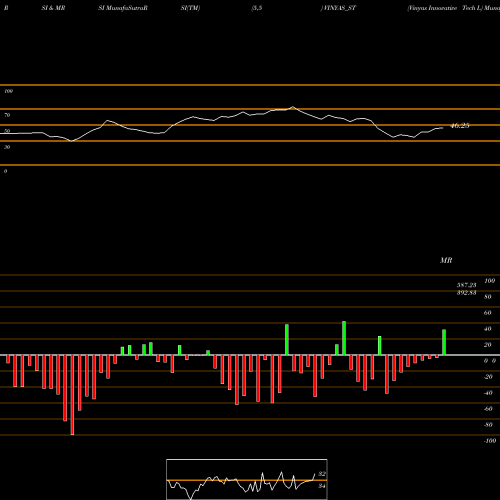Select the 587.23 value text
Viewport: 500px width, 500px height.
coord(466,285)
